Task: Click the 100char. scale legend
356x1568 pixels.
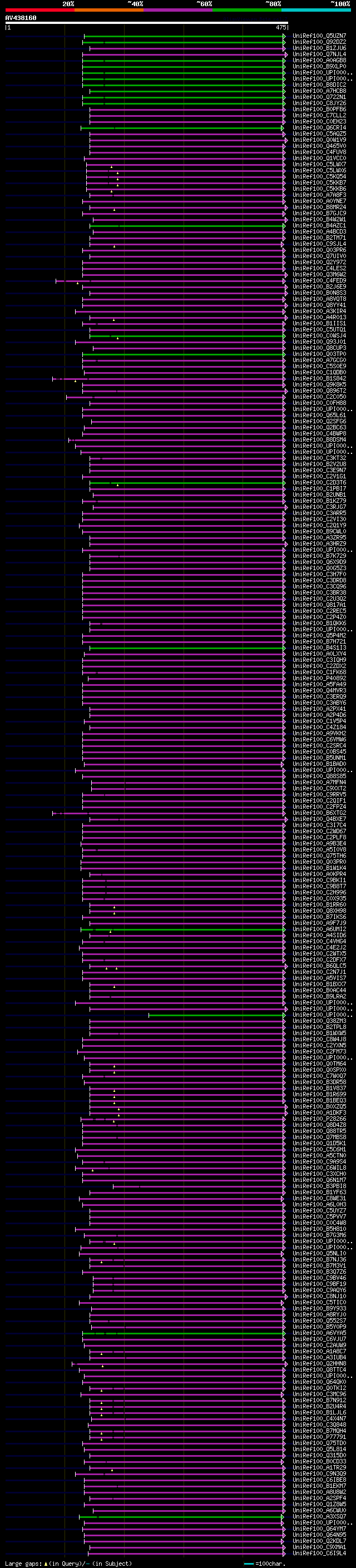Action: point(265,1563)
